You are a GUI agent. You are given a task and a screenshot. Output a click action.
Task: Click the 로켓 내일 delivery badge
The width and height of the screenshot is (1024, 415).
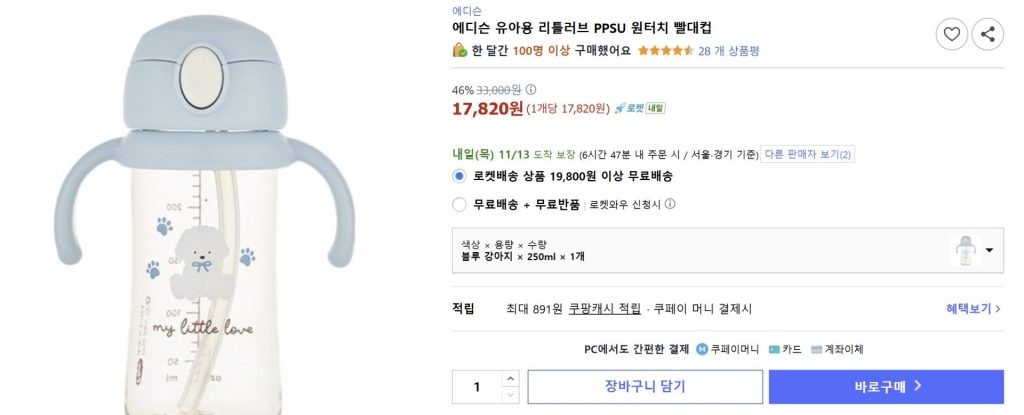point(640,108)
